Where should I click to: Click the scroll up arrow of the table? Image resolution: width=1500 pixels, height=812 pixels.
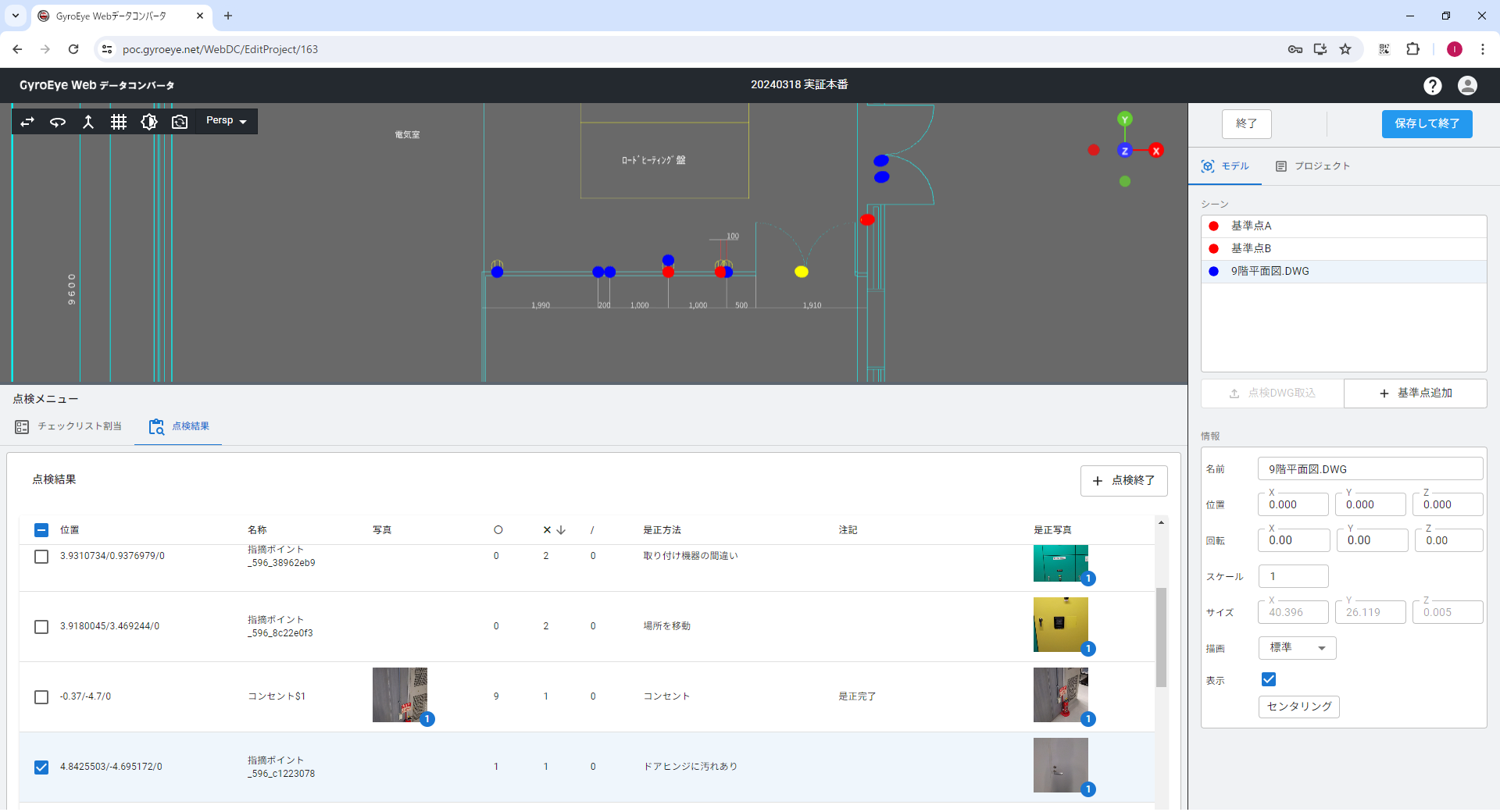pyautogui.click(x=1161, y=522)
